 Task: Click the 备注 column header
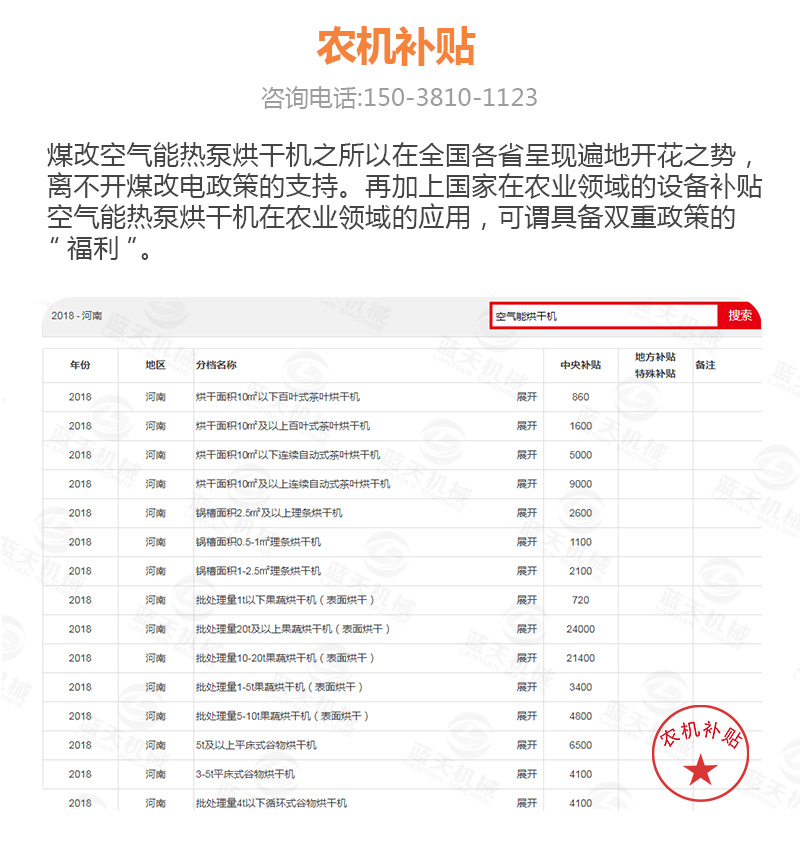tap(705, 365)
